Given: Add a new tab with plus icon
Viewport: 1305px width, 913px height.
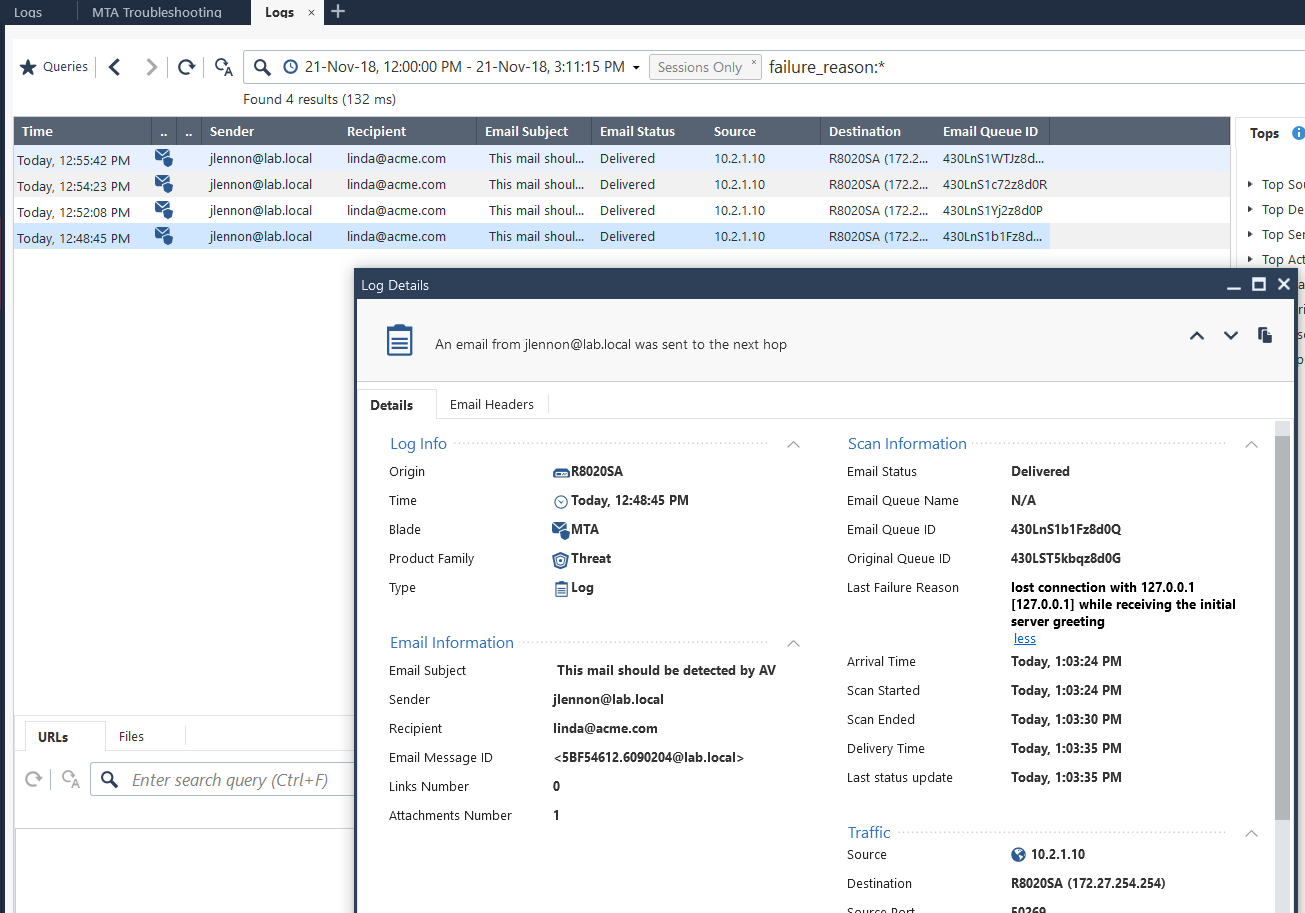Looking at the screenshot, I should point(338,11).
